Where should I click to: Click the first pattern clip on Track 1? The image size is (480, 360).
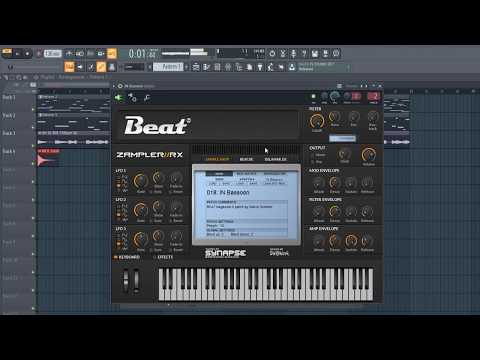tap(73, 103)
